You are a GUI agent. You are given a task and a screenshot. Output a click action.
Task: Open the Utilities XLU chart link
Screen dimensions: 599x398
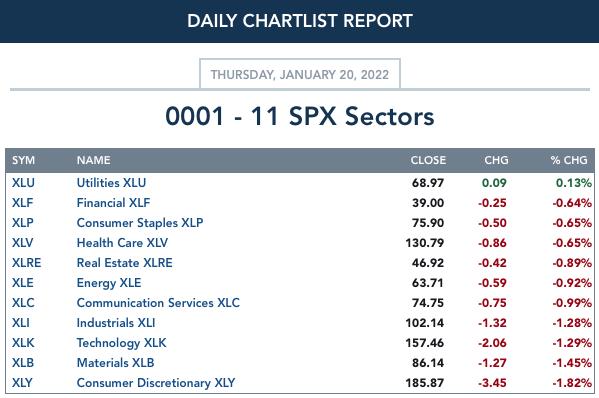111,183
